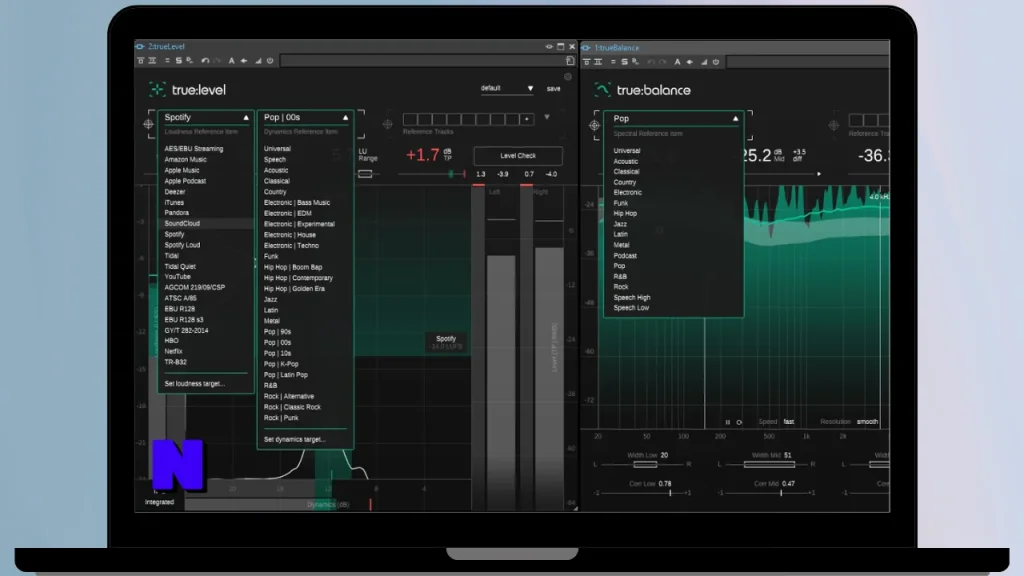This screenshot has height=576, width=1024.
Task: Click the S icon in trueLevel toolbar
Action: [x=178, y=61]
